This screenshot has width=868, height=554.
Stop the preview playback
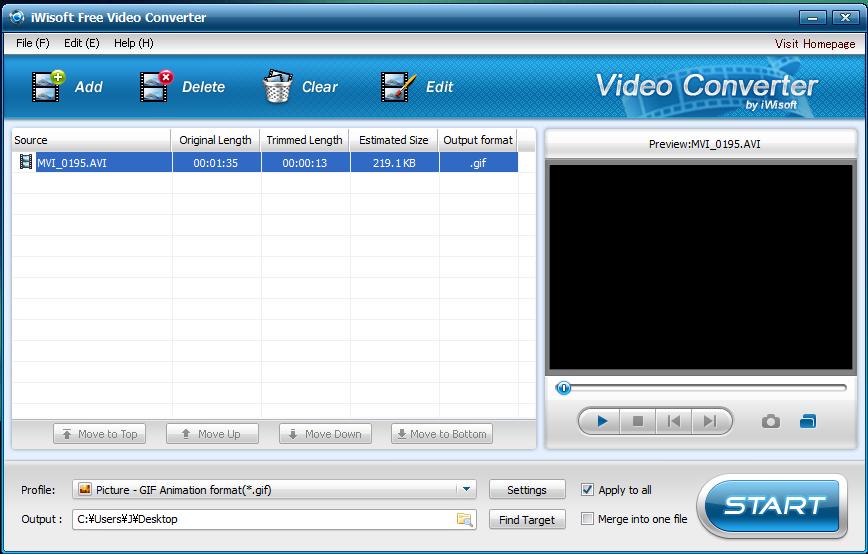[638, 422]
